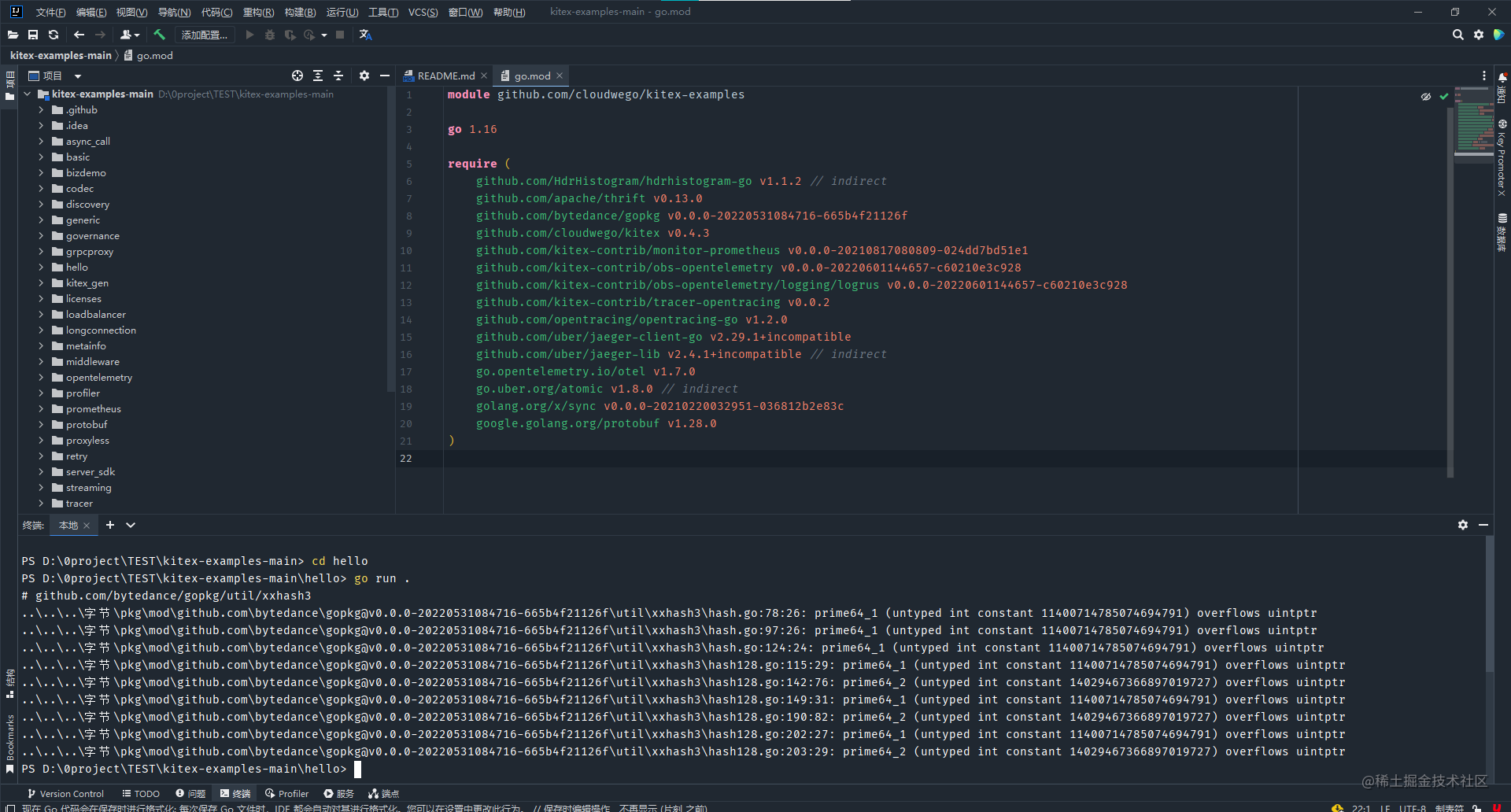Build project with the green hammer icon
Image resolution: width=1511 pixels, height=812 pixels.
159,35
